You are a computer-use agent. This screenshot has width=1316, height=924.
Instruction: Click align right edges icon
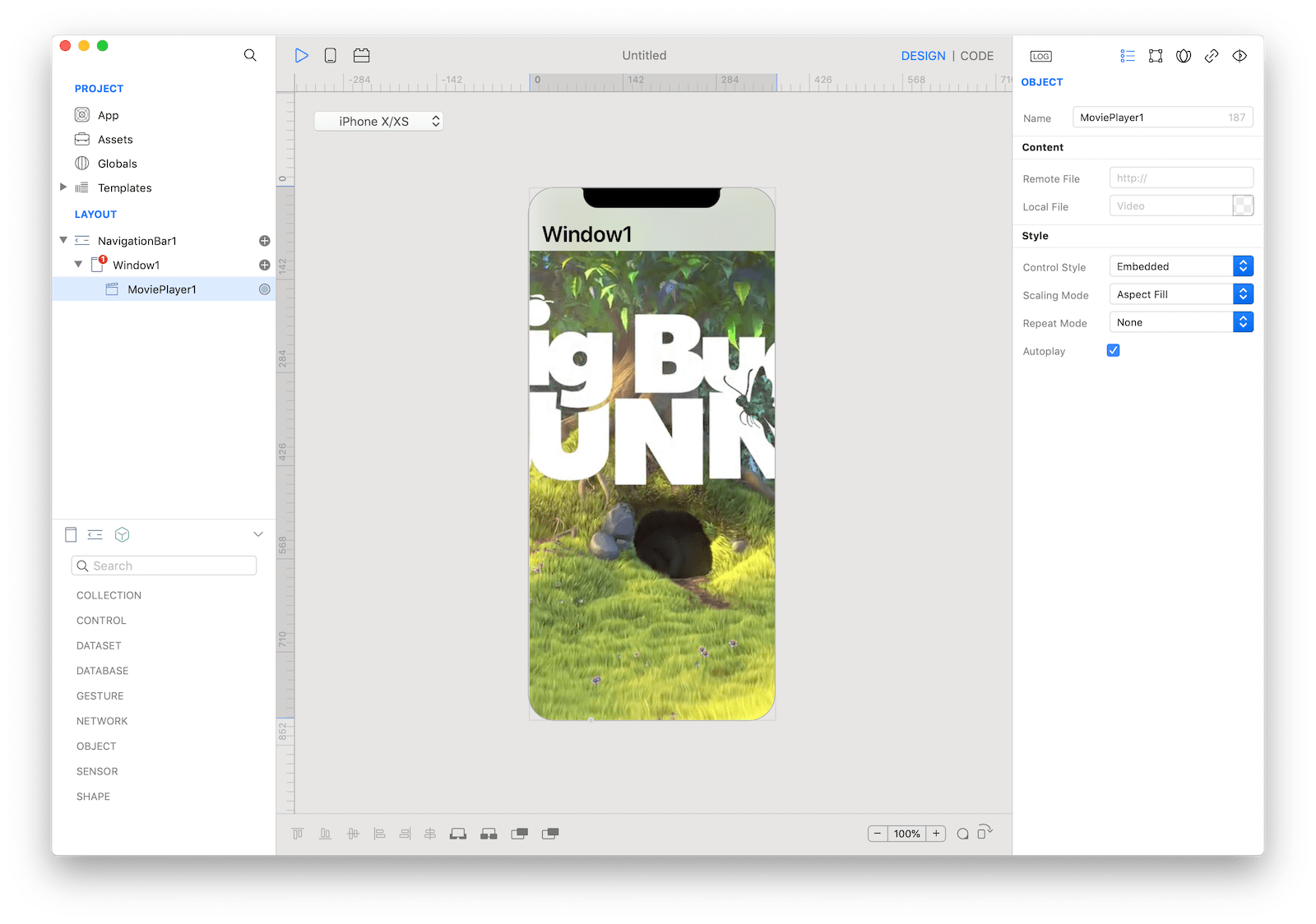(x=405, y=834)
